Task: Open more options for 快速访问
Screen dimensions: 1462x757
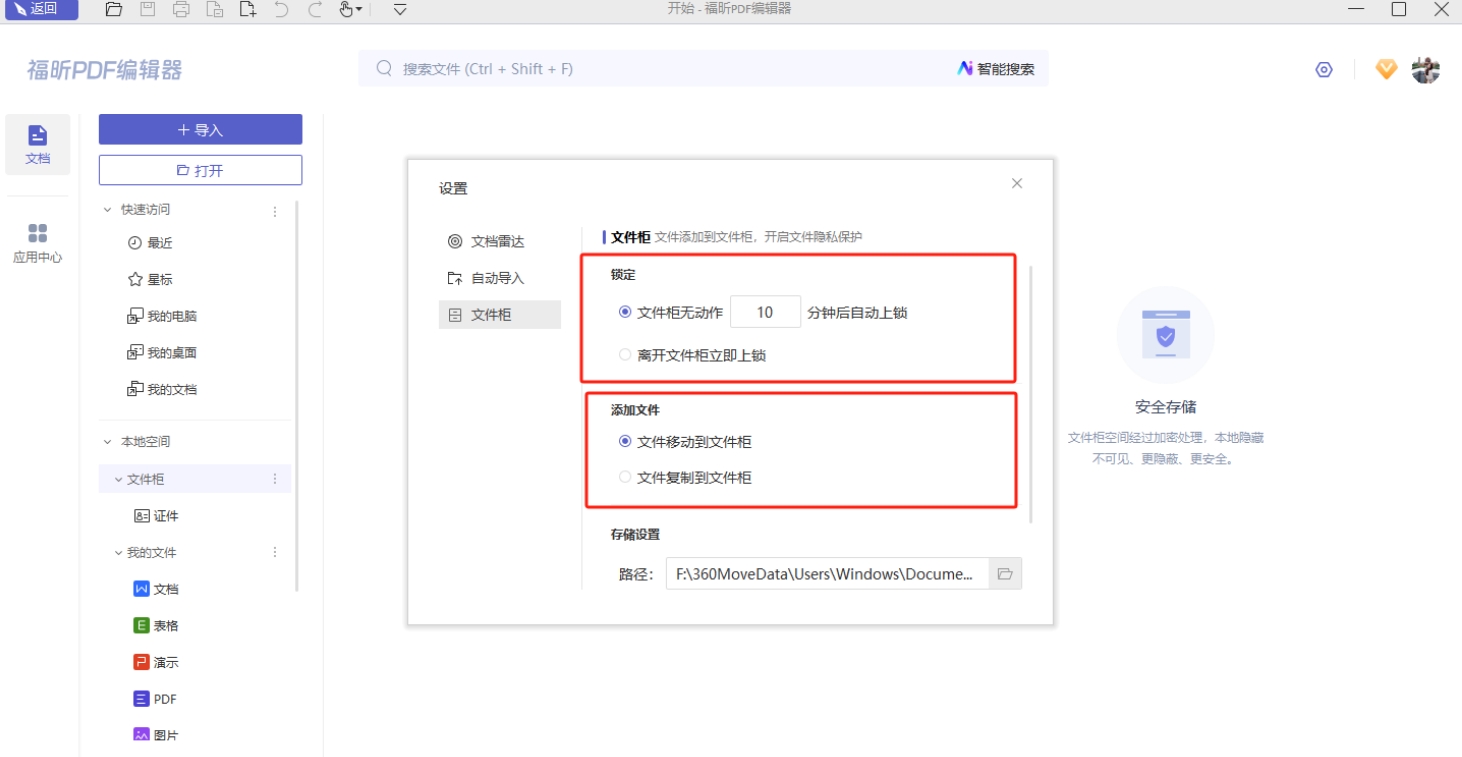Action: [275, 211]
